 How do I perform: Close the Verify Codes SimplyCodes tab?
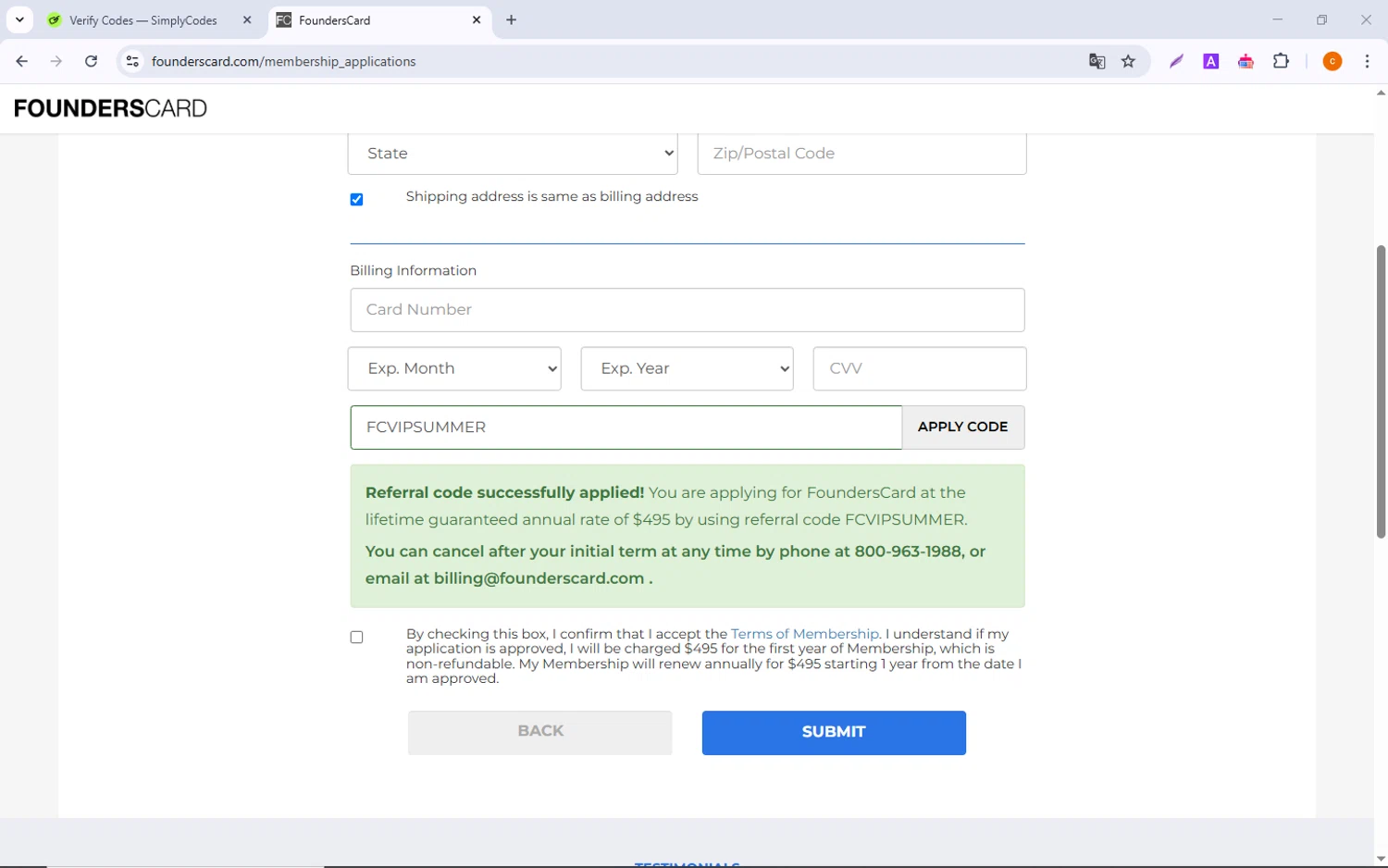pyautogui.click(x=247, y=19)
